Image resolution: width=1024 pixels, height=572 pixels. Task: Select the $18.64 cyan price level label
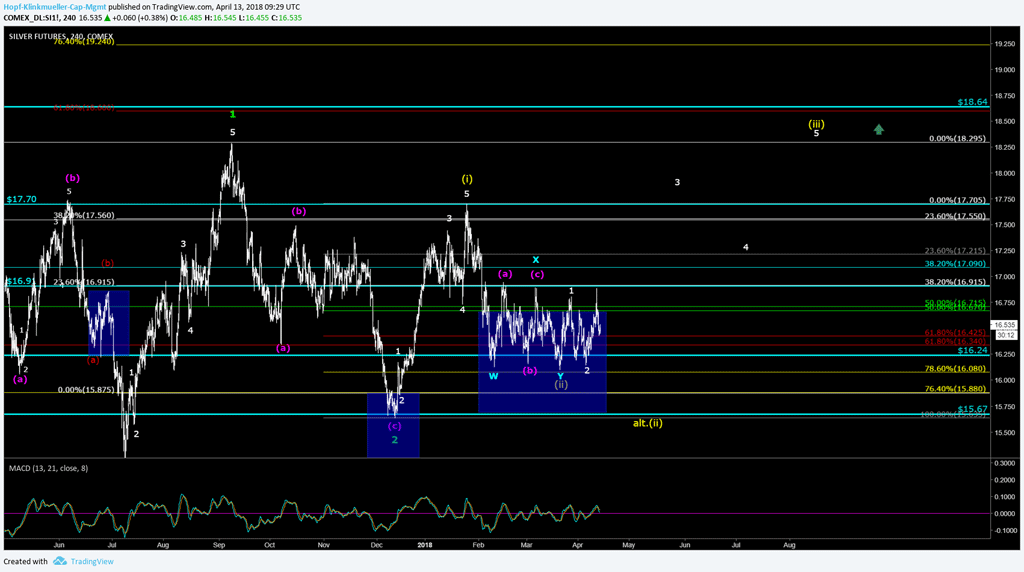click(972, 102)
